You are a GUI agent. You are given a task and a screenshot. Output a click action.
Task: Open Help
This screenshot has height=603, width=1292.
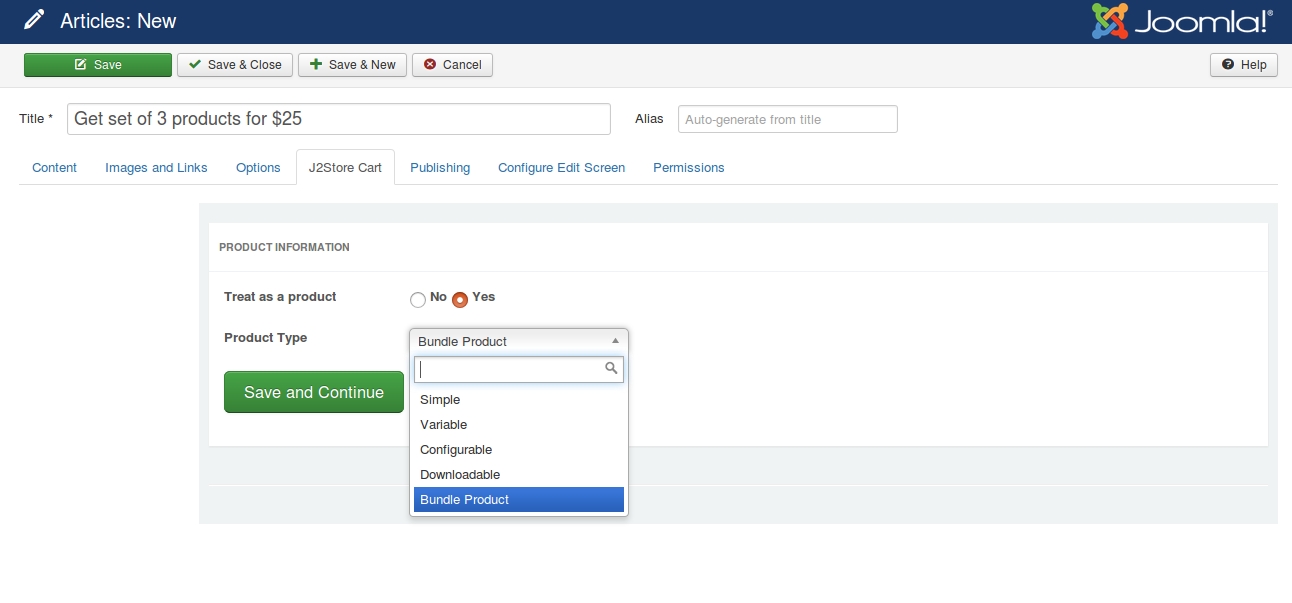[x=1244, y=65]
